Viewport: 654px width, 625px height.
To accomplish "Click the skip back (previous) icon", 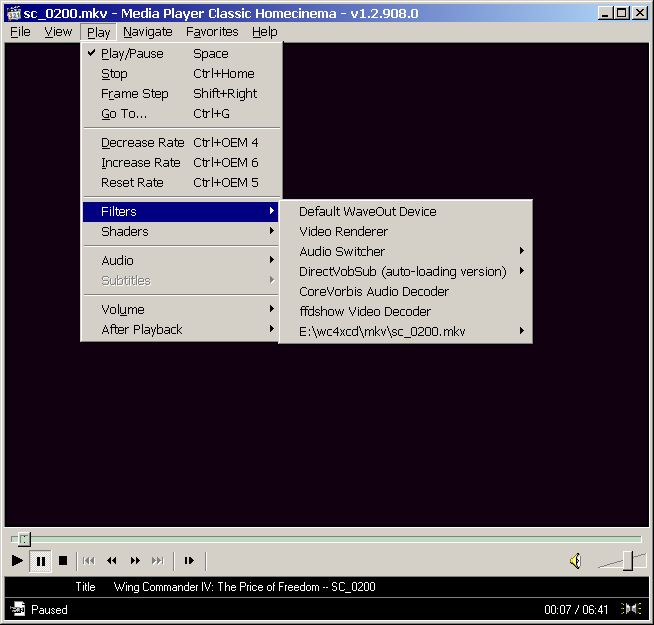I will click(x=89, y=561).
